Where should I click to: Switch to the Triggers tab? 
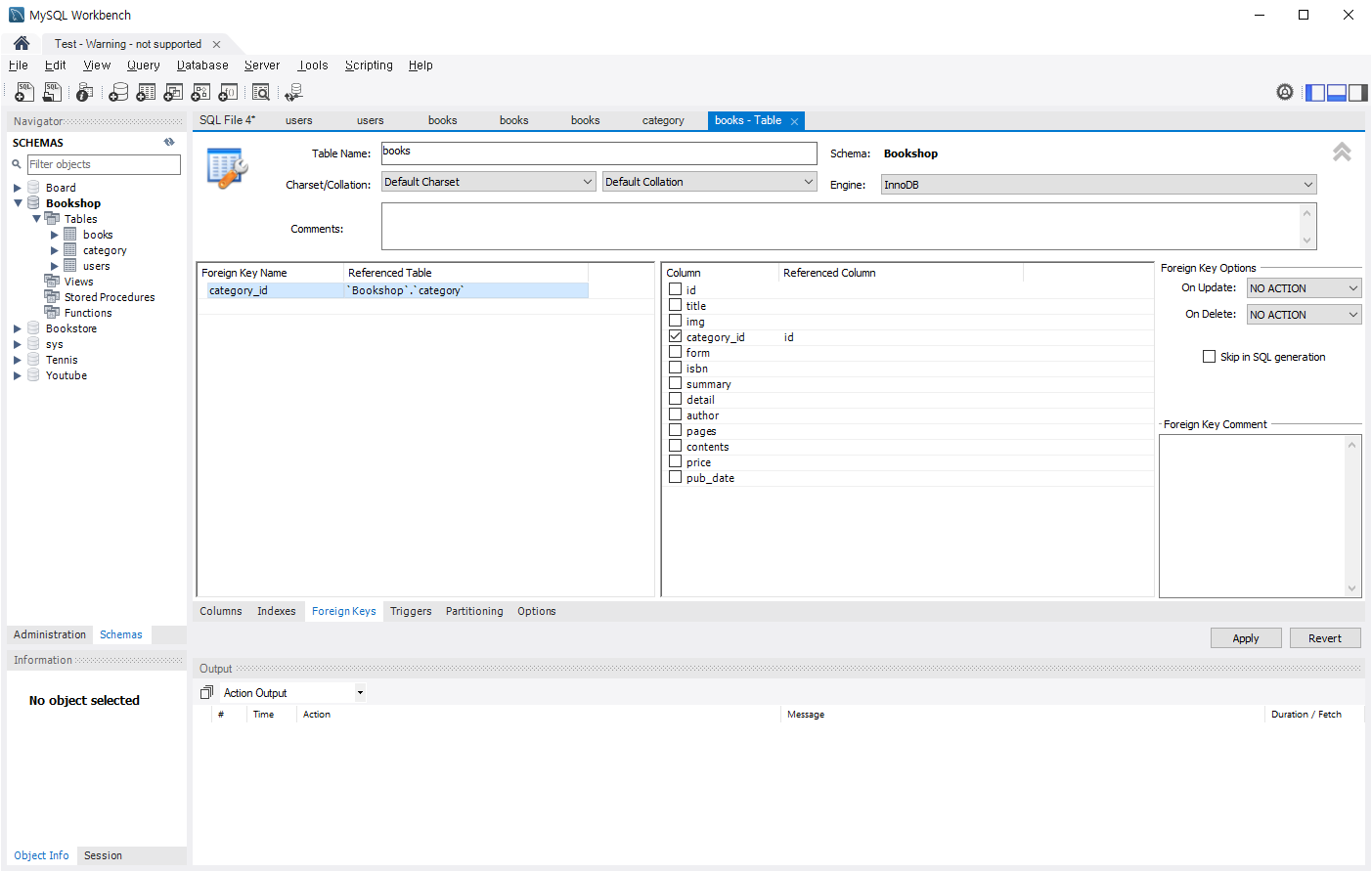(411, 611)
